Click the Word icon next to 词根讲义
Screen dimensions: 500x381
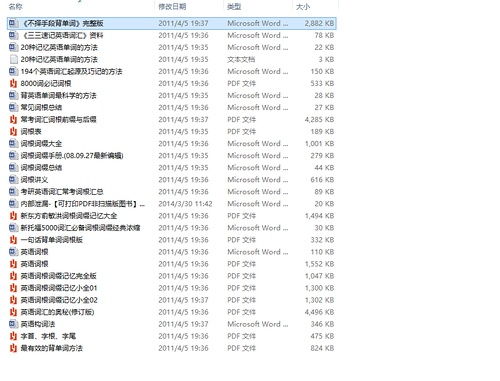13,180
